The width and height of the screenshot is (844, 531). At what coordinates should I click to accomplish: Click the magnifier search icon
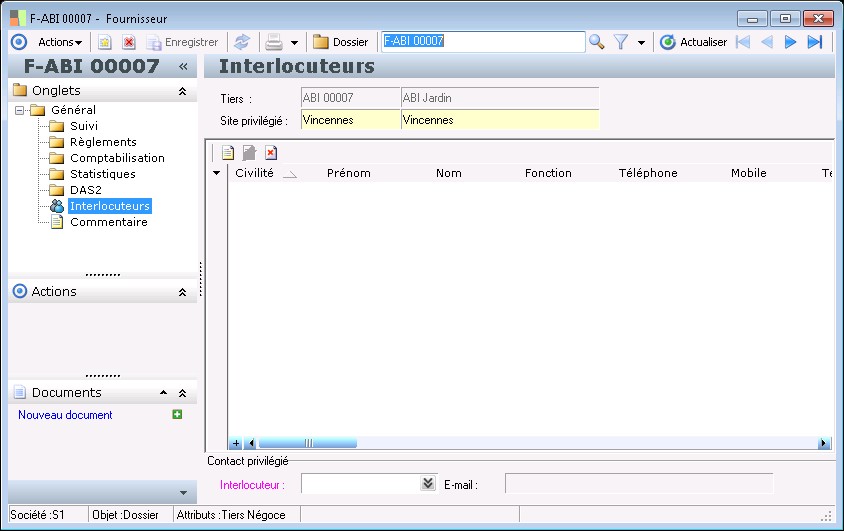click(x=596, y=42)
